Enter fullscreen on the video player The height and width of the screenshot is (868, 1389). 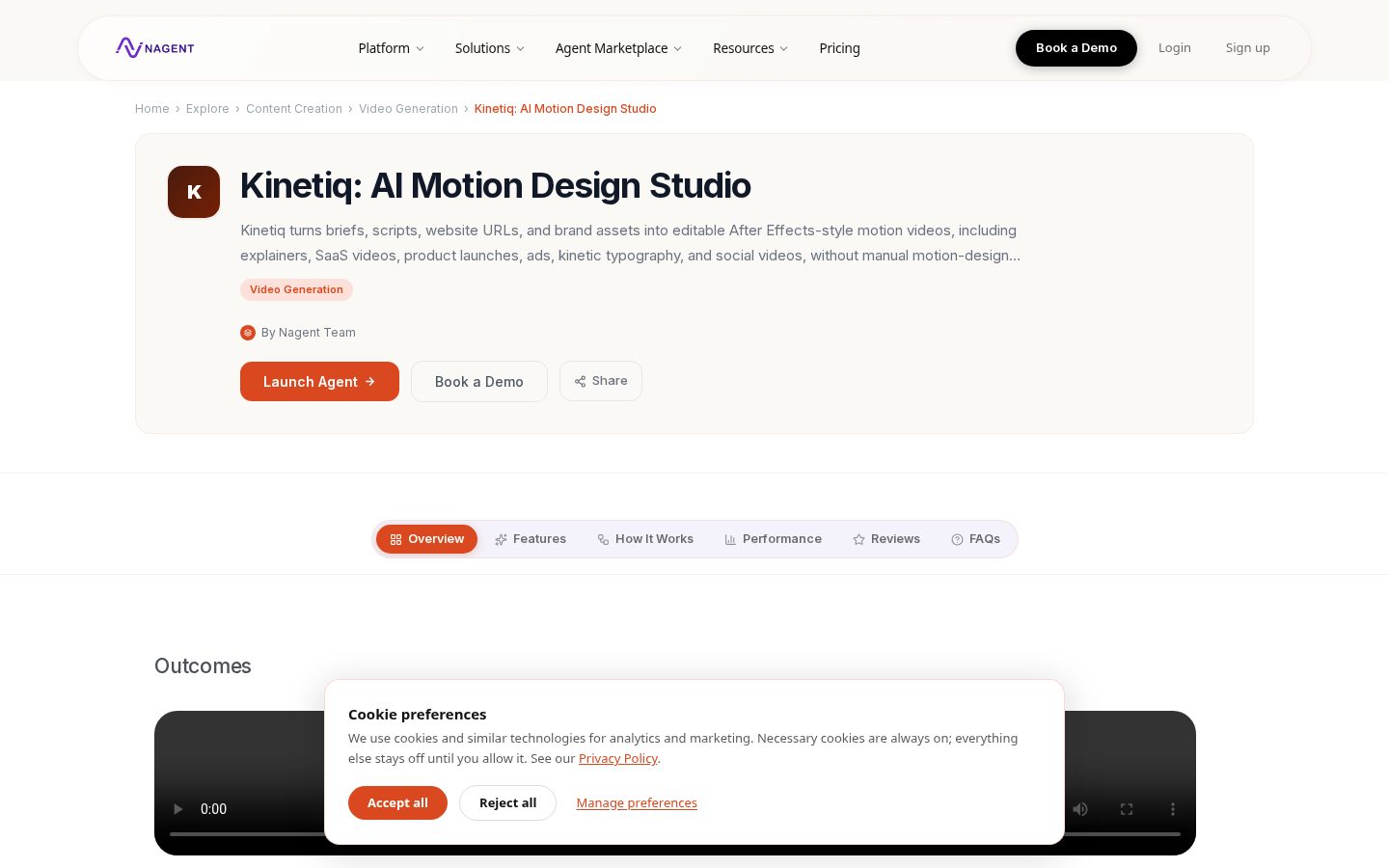point(1127,809)
